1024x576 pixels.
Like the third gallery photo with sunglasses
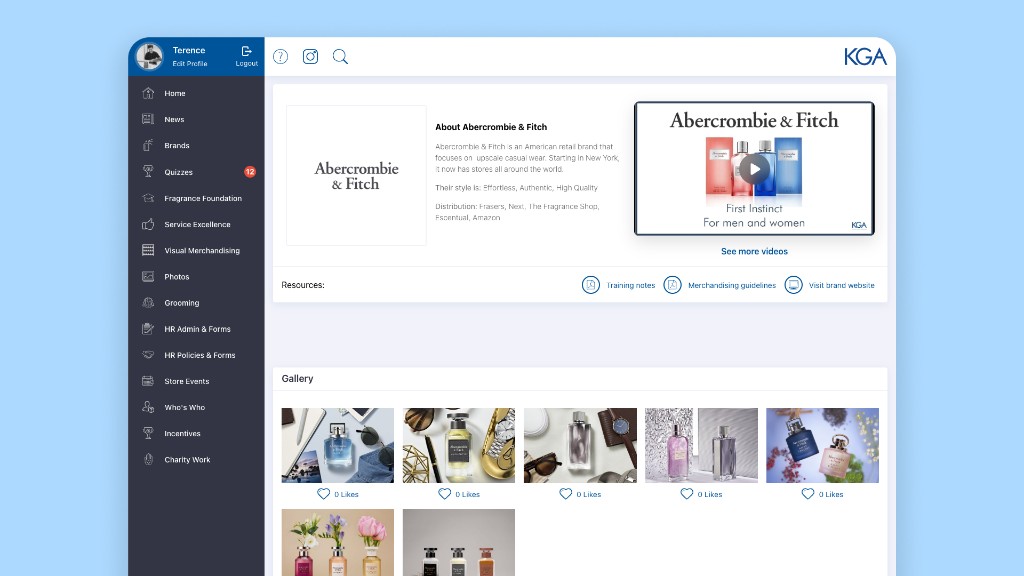(x=566, y=494)
